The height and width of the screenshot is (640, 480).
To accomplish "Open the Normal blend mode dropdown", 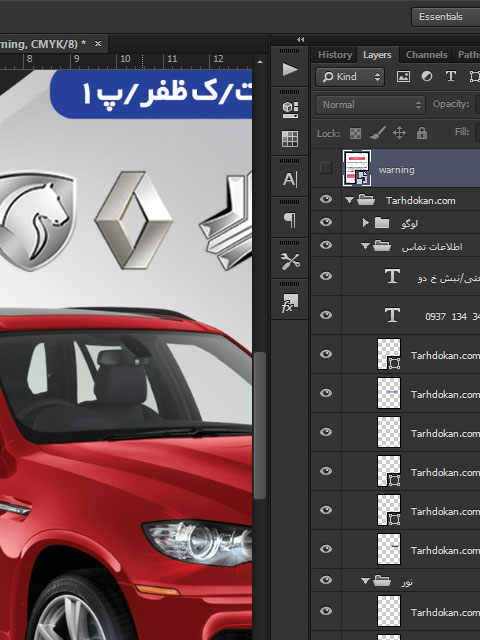I will pos(370,105).
